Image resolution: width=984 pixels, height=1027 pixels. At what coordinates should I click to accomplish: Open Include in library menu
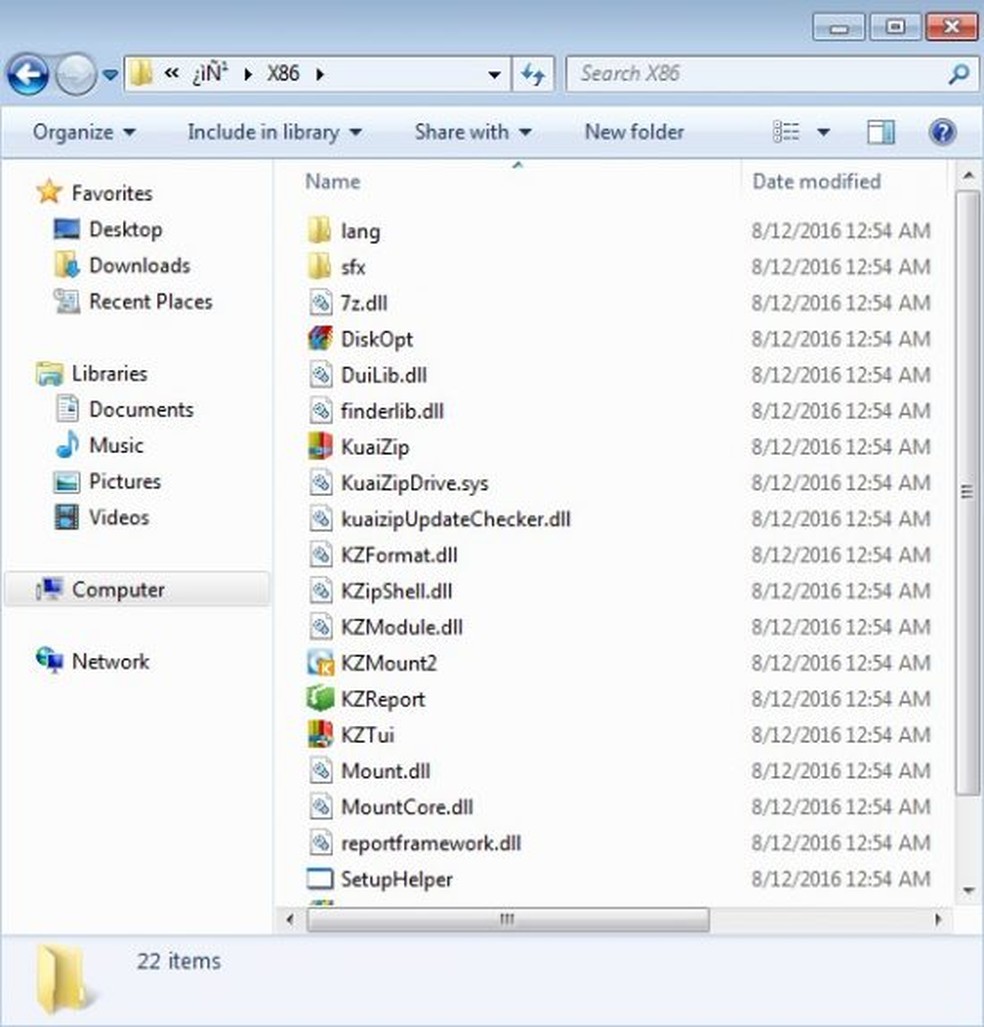click(x=274, y=132)
